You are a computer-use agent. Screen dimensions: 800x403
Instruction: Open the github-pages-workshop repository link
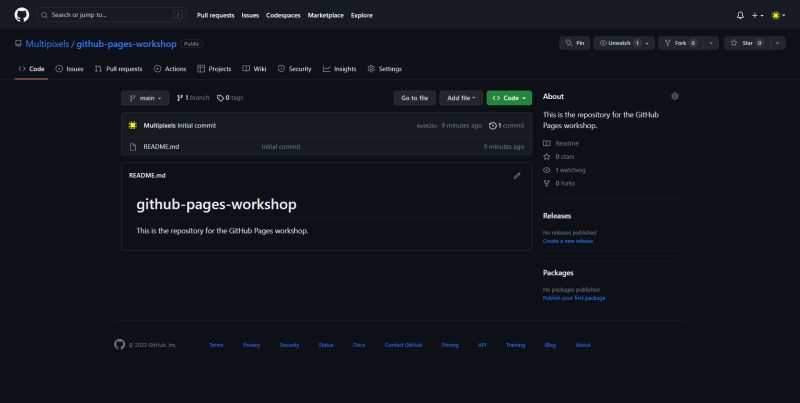(x=127, y=44)
